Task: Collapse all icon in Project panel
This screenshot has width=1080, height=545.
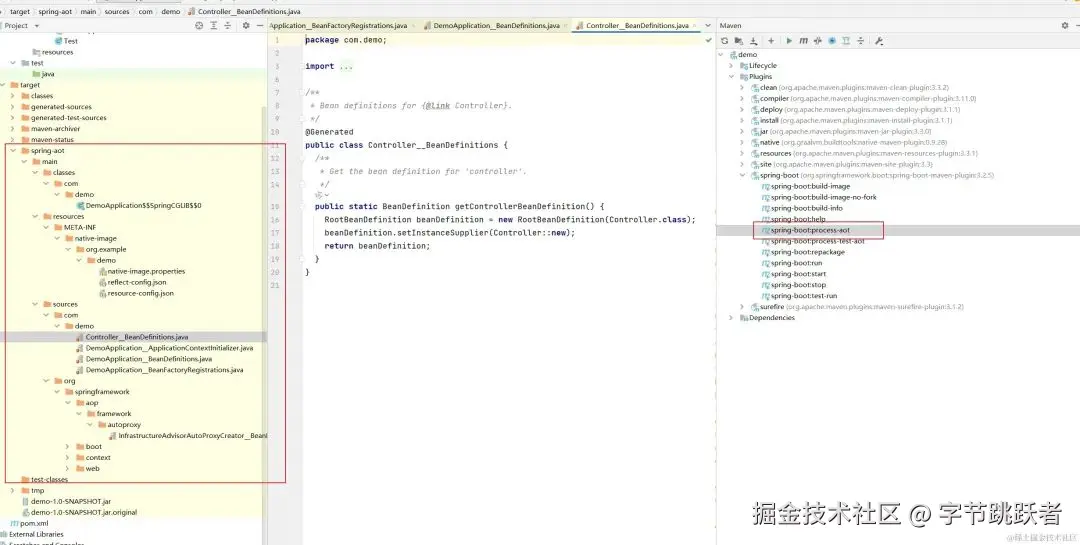Action: (x=227, y=25)
